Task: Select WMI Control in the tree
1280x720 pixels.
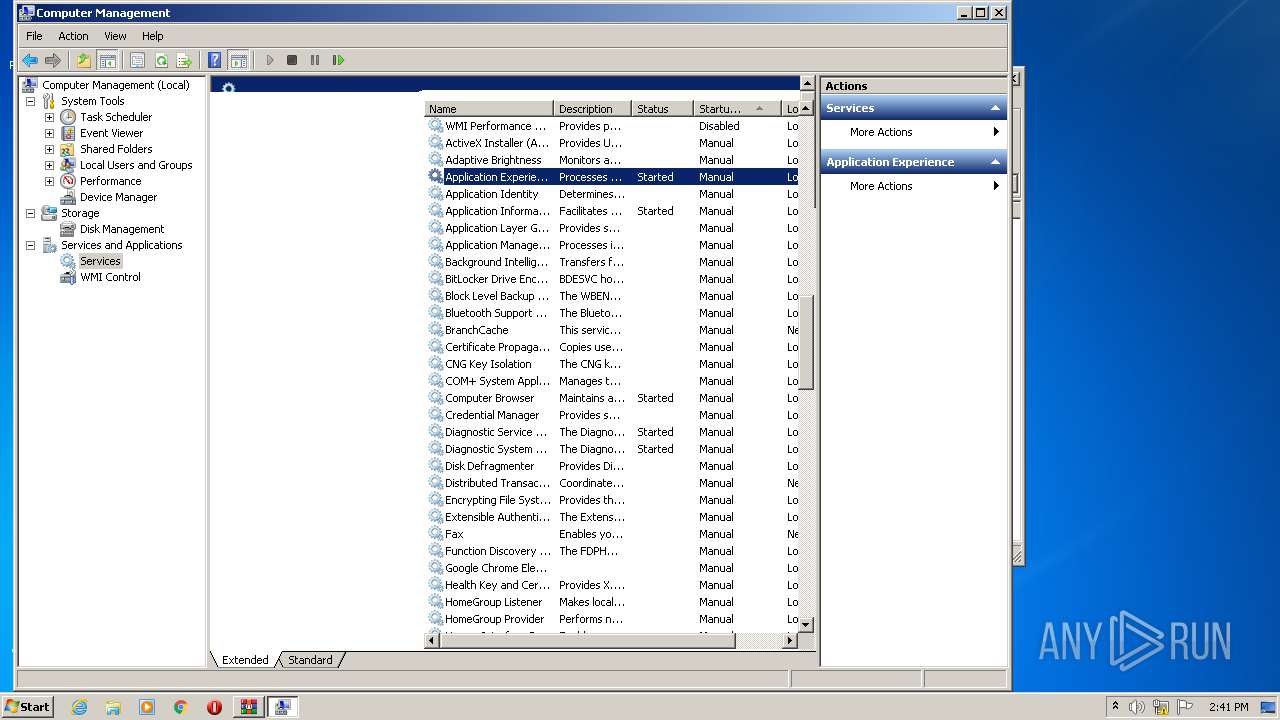Action: coord(110,277)
